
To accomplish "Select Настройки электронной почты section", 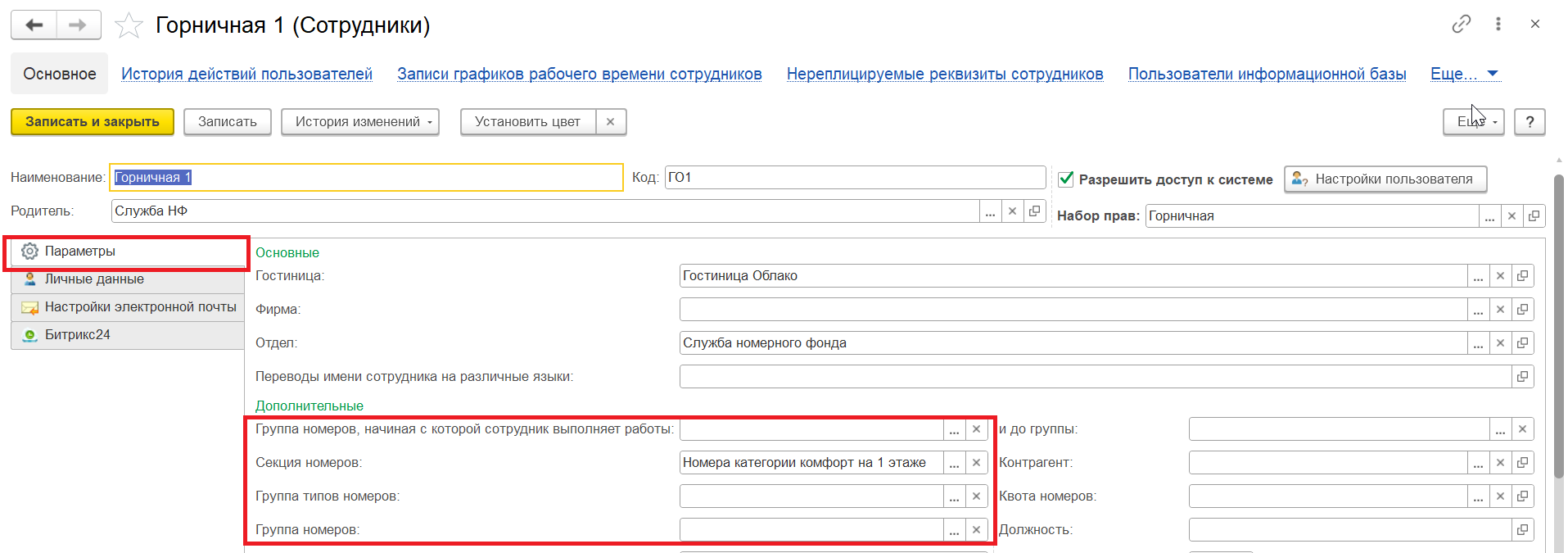I will point(128,307).
